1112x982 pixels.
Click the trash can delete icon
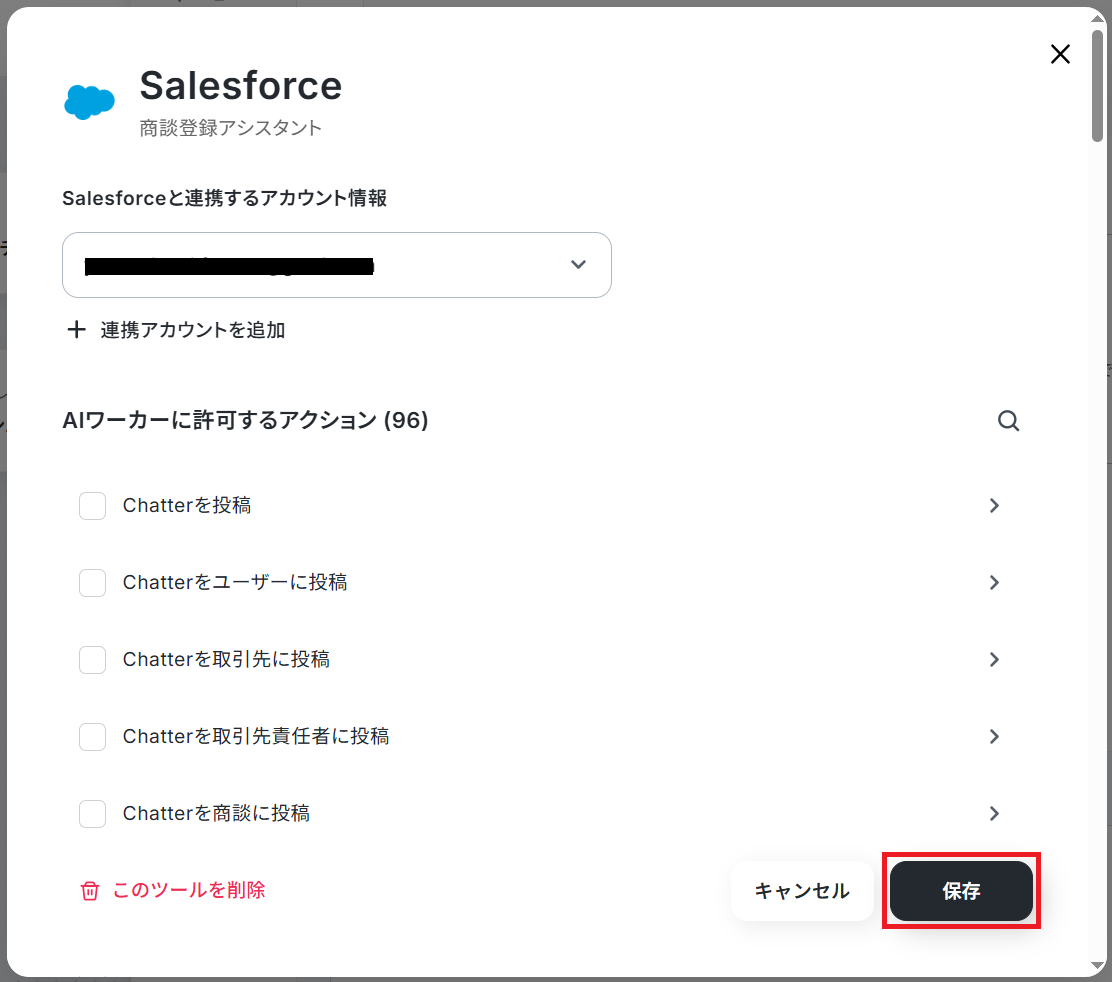pyautogui.click(x=90, y=891)
